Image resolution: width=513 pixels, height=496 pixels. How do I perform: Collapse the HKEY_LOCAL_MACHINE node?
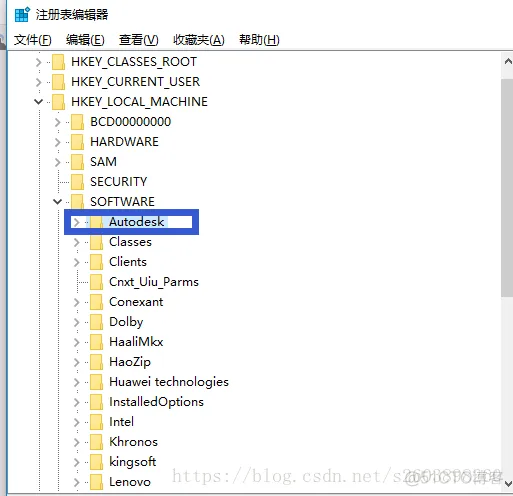(x=39, y=102)
